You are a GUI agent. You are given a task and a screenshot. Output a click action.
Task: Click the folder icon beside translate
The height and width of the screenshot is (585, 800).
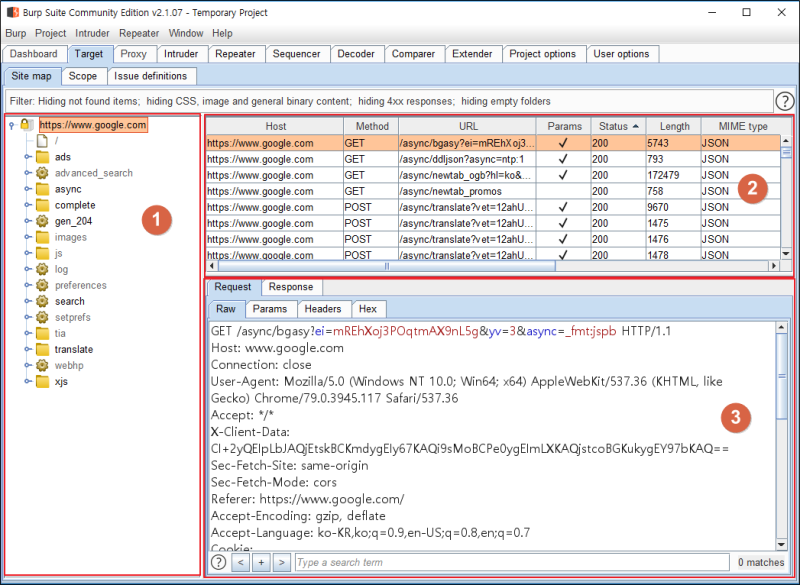[x=42, y=349]
